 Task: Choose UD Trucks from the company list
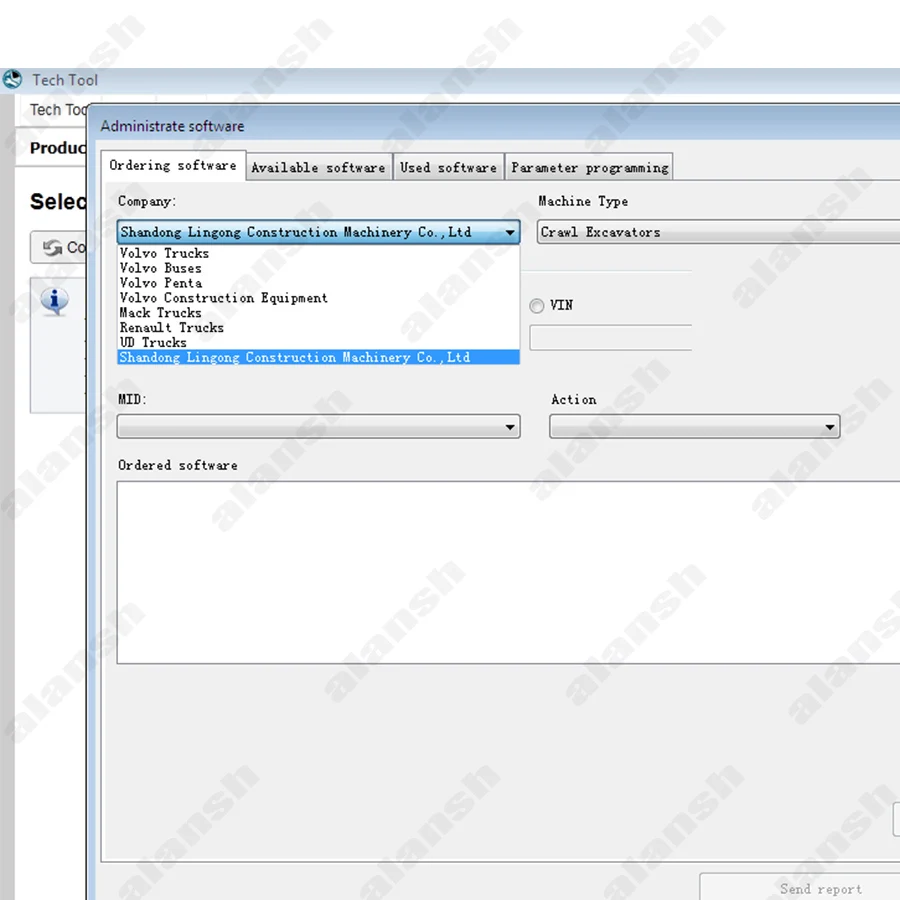coord(319,343)
